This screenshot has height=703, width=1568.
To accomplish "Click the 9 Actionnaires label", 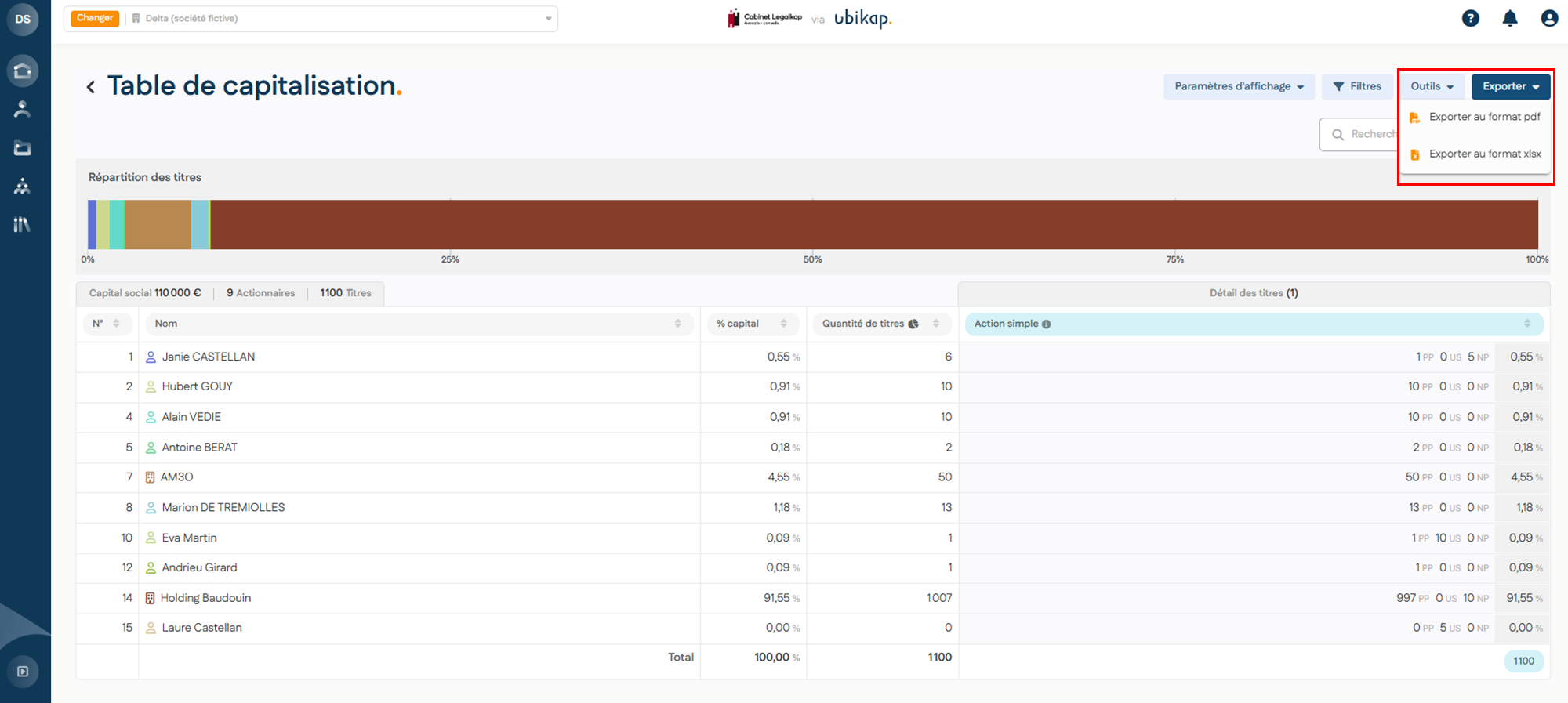I will (261, 293).
